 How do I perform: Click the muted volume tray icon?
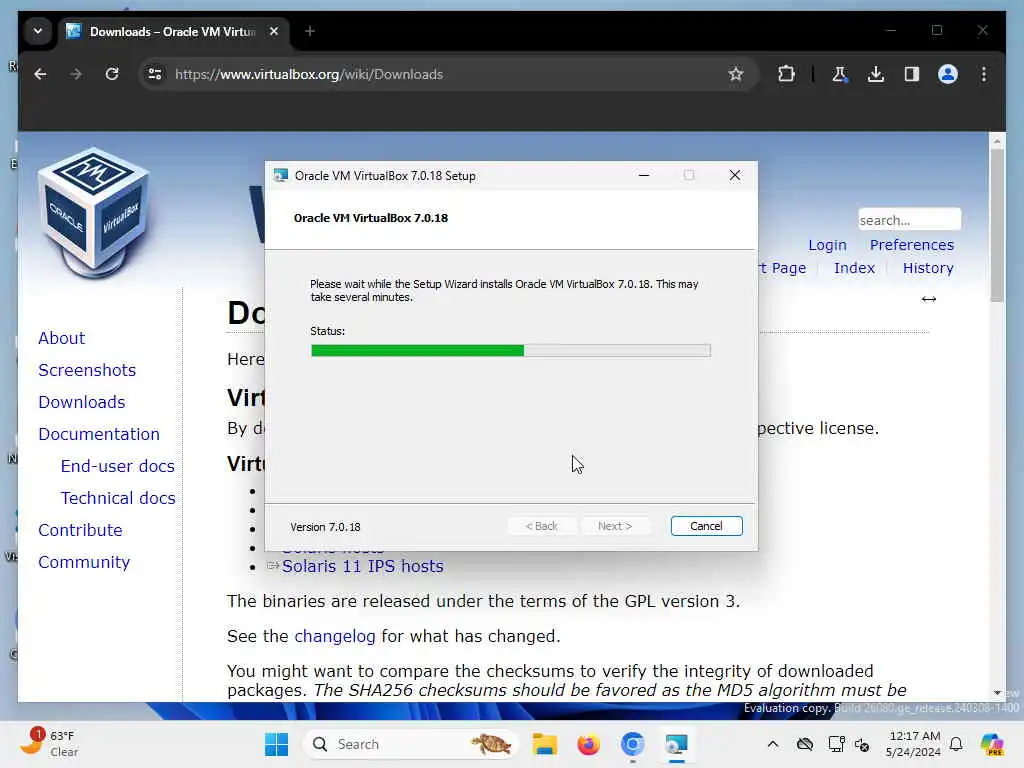pyautogui.click(x=862, y=744)
